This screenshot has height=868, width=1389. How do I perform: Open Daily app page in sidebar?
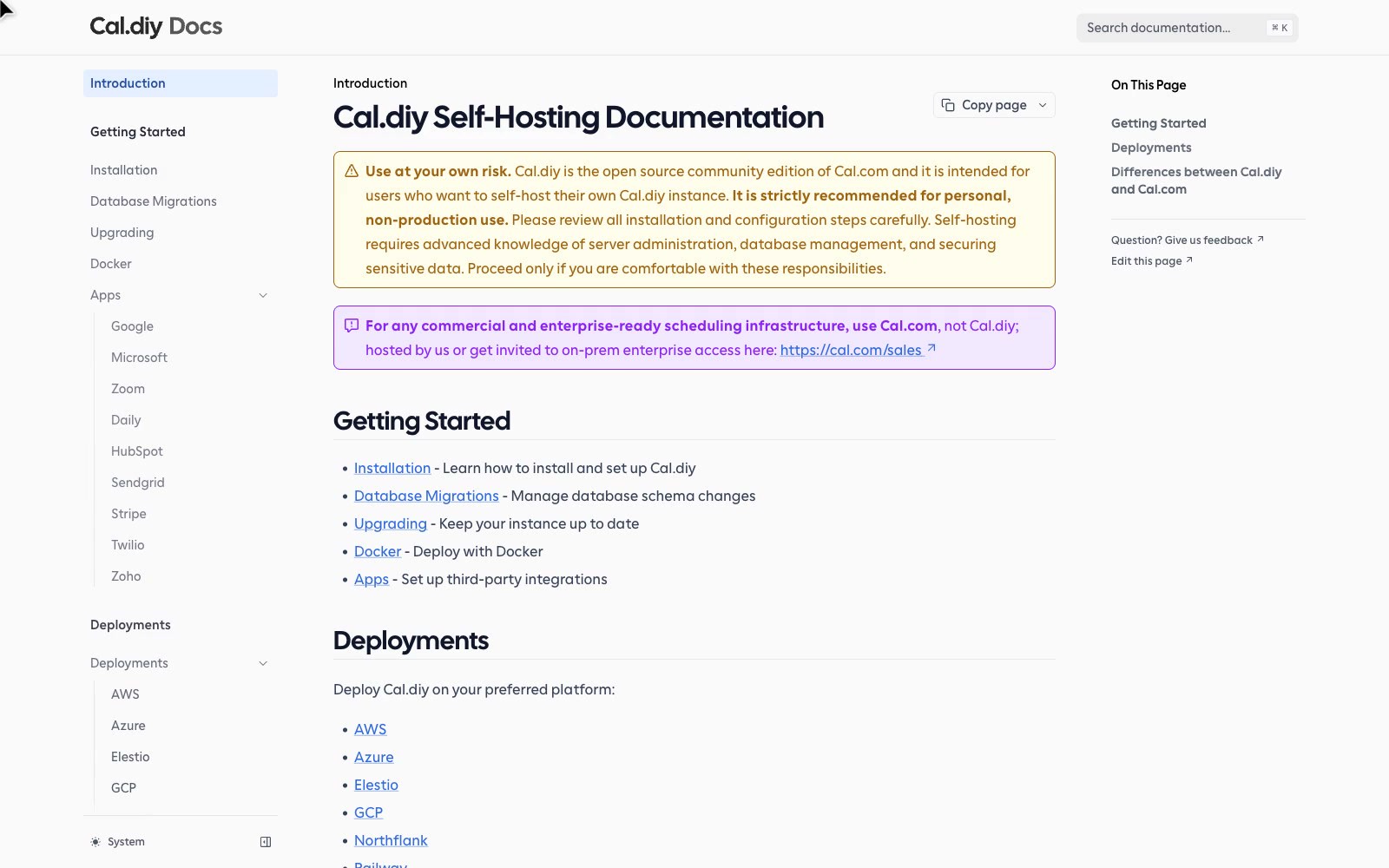pyautogui.click(x=191, y=420)
